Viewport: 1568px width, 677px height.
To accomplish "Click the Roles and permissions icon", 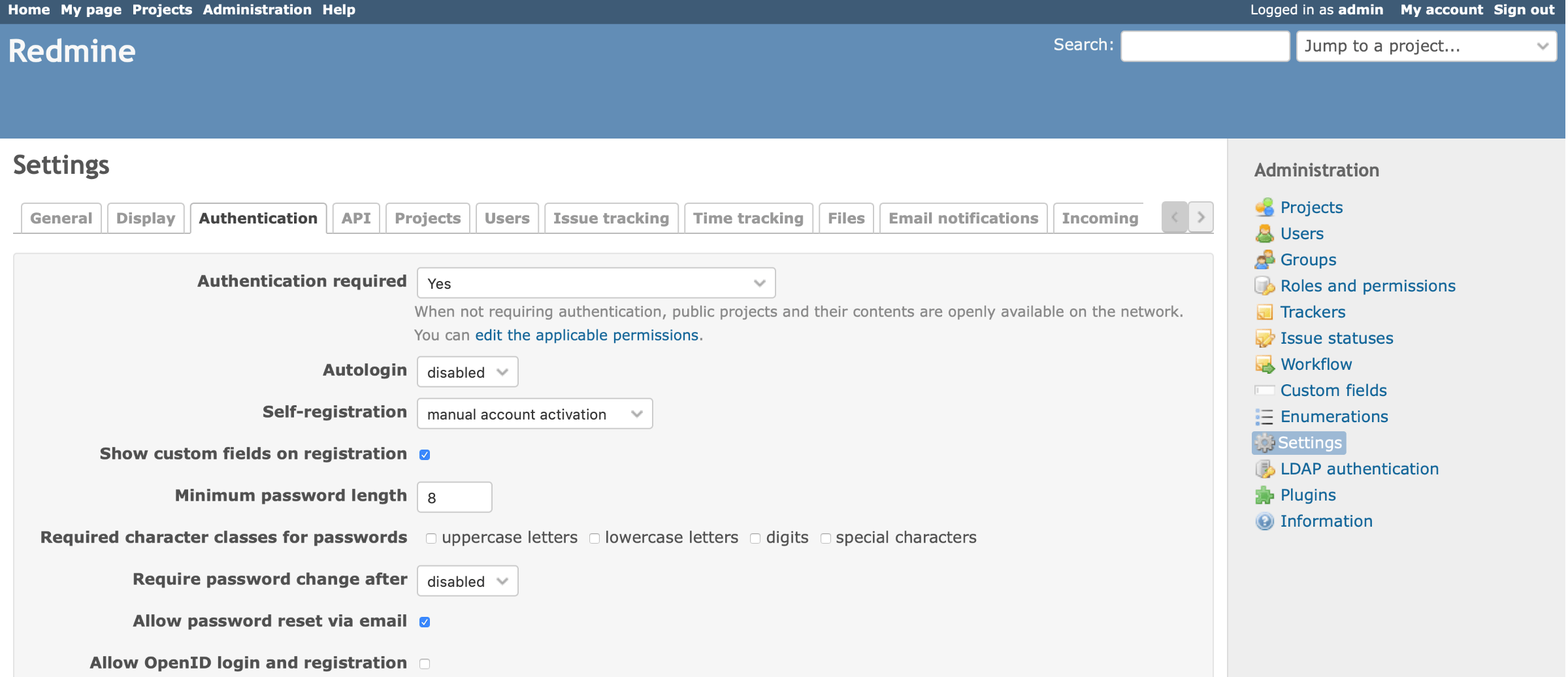I will (1264, 286).
